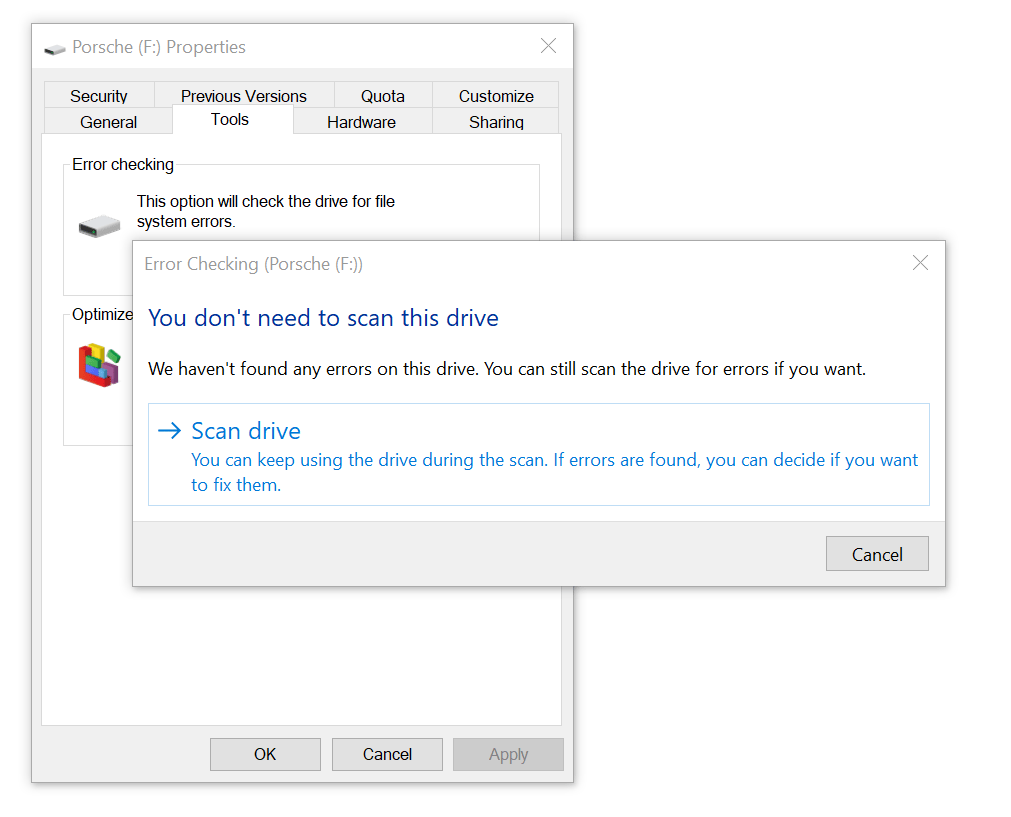1011x817 pixels.
Task: View the Sharing tab
Action: point(496,122)
